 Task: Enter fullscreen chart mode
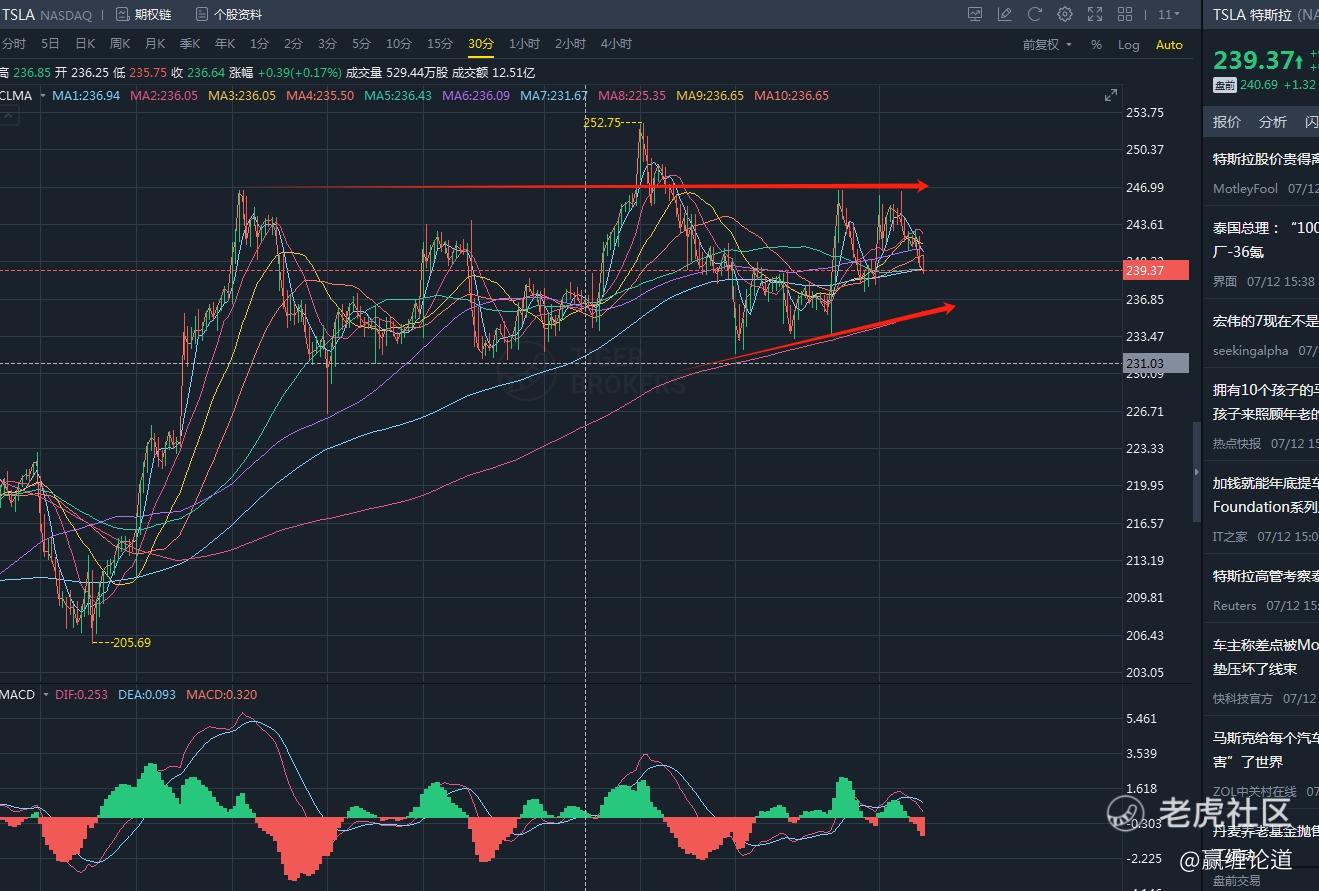click(1095, 15)
